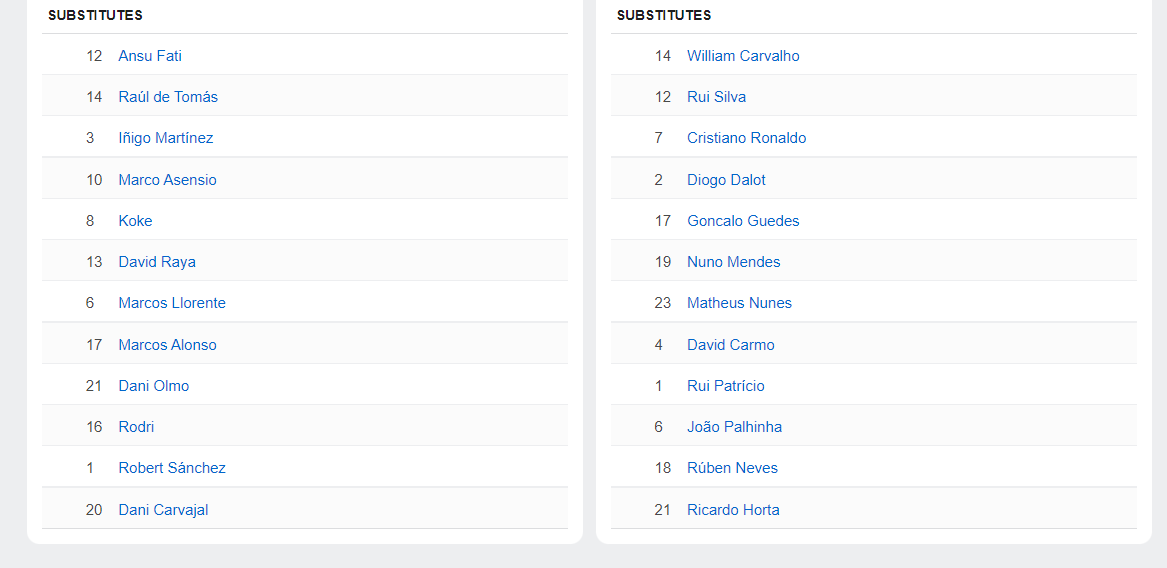The image size is (1167, 568).
Task: Open William Carvalho's profile link
Action: pos(743,56)
